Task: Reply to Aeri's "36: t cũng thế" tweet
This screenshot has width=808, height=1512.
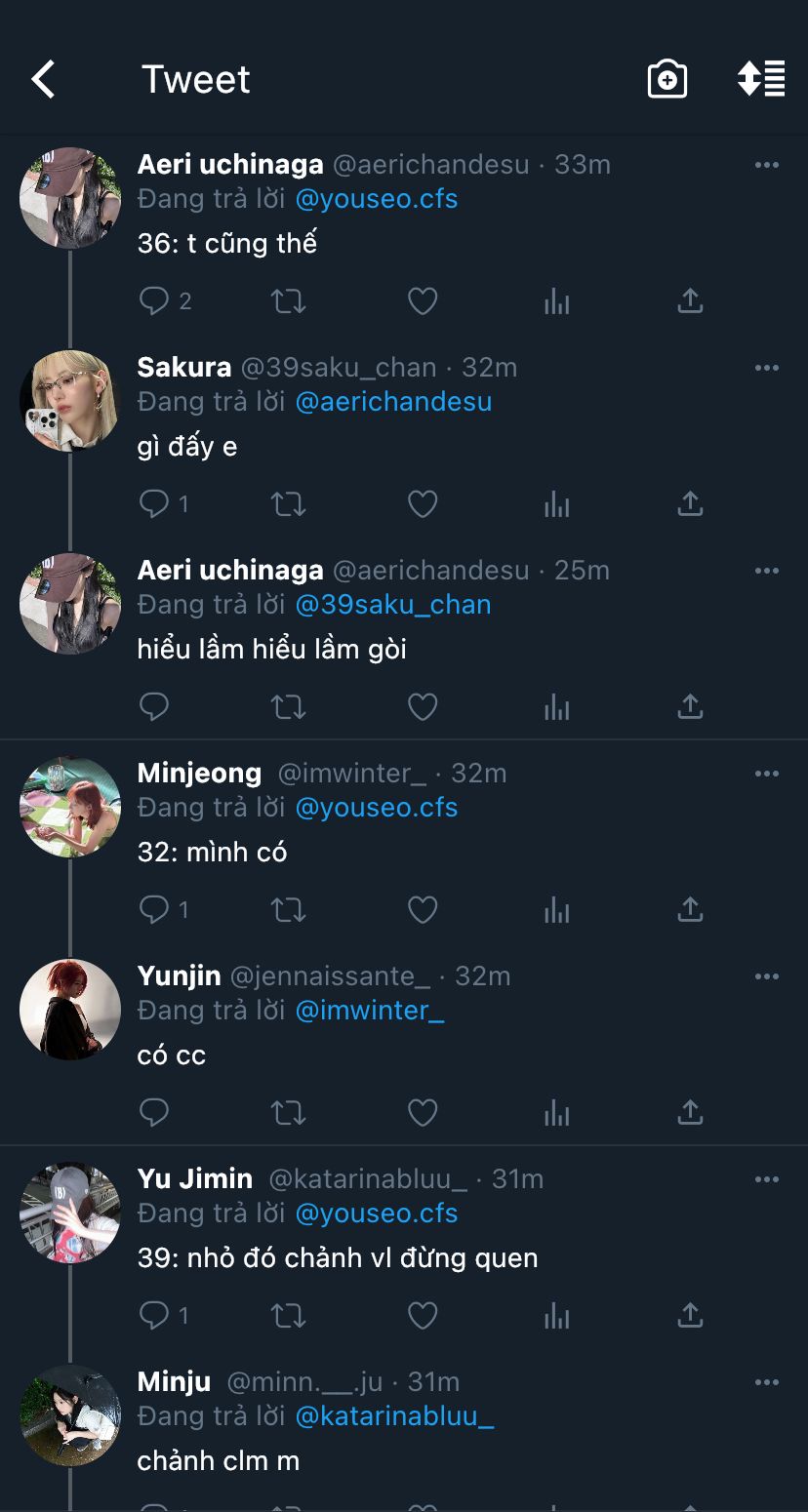Action: tap(154, 300)
